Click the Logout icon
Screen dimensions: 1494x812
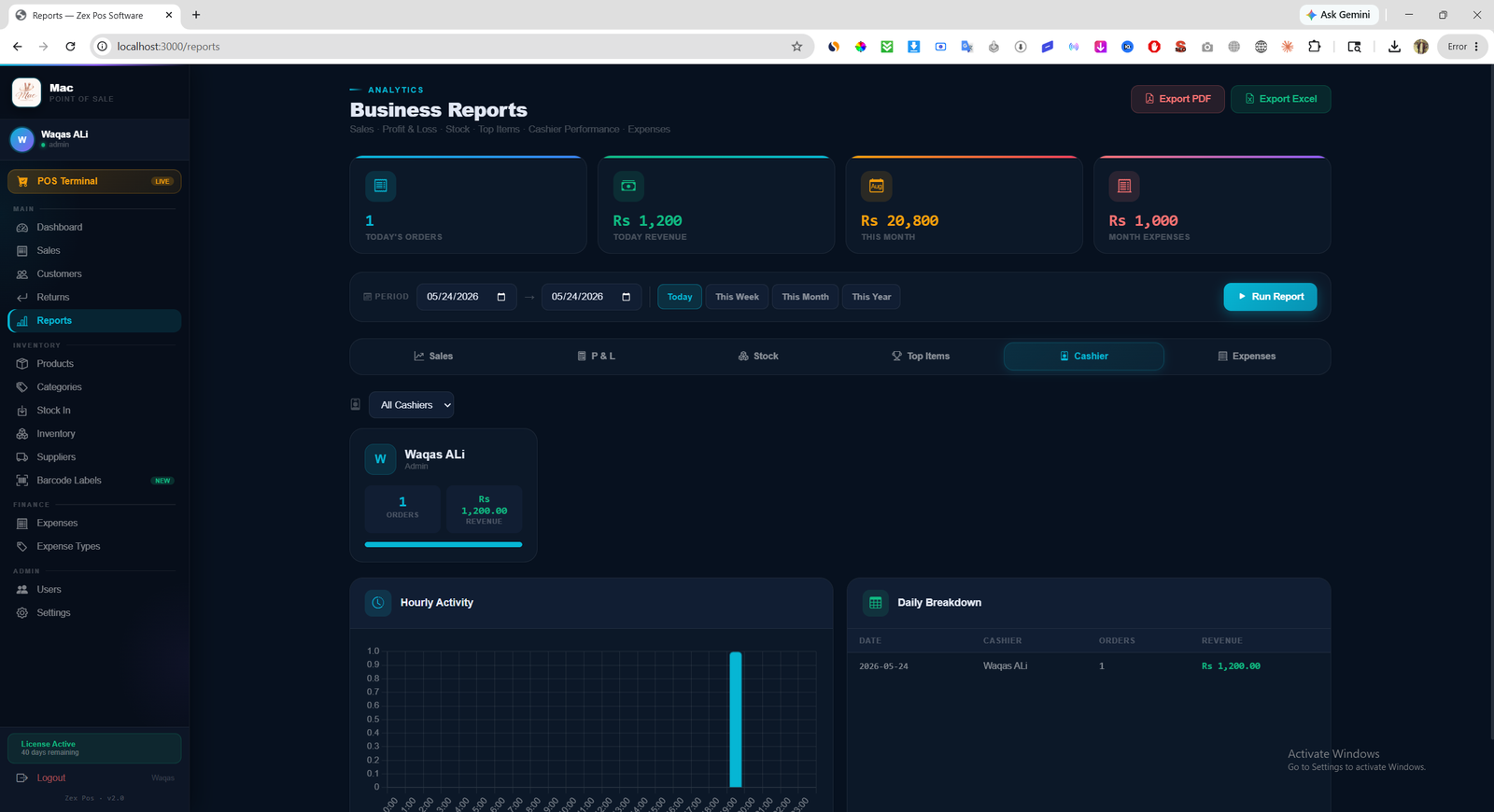click(x=22, y=778)
